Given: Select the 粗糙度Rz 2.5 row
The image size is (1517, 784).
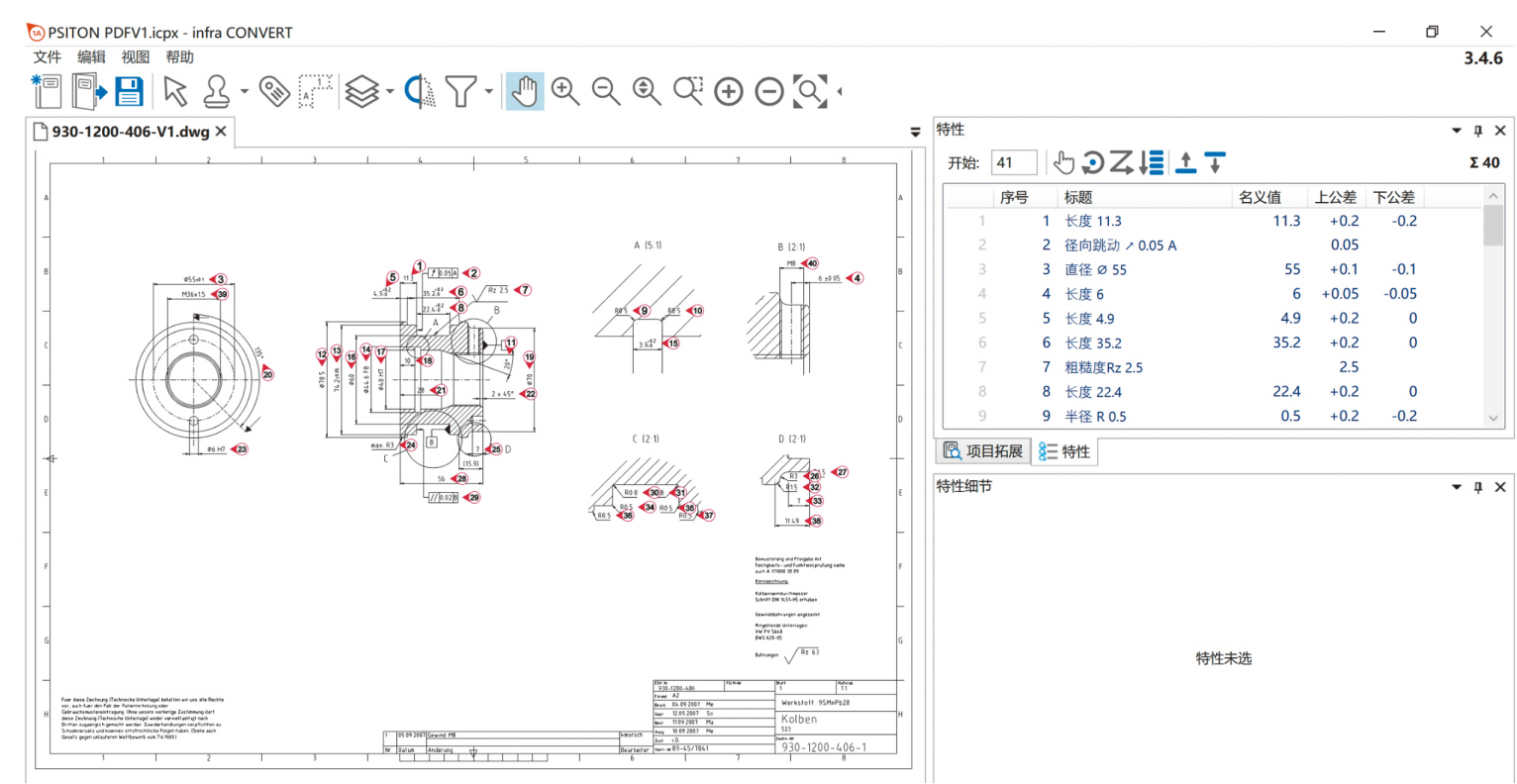Looking at the screenshot, I should [1103, 367].
